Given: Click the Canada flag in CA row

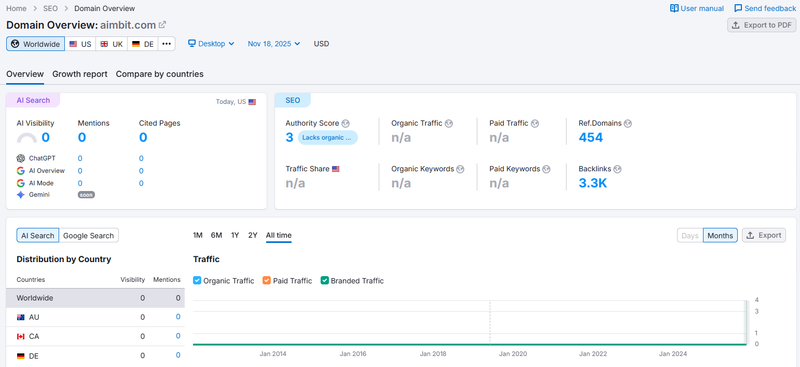Looking at the screenshot, I should (21, 336).
